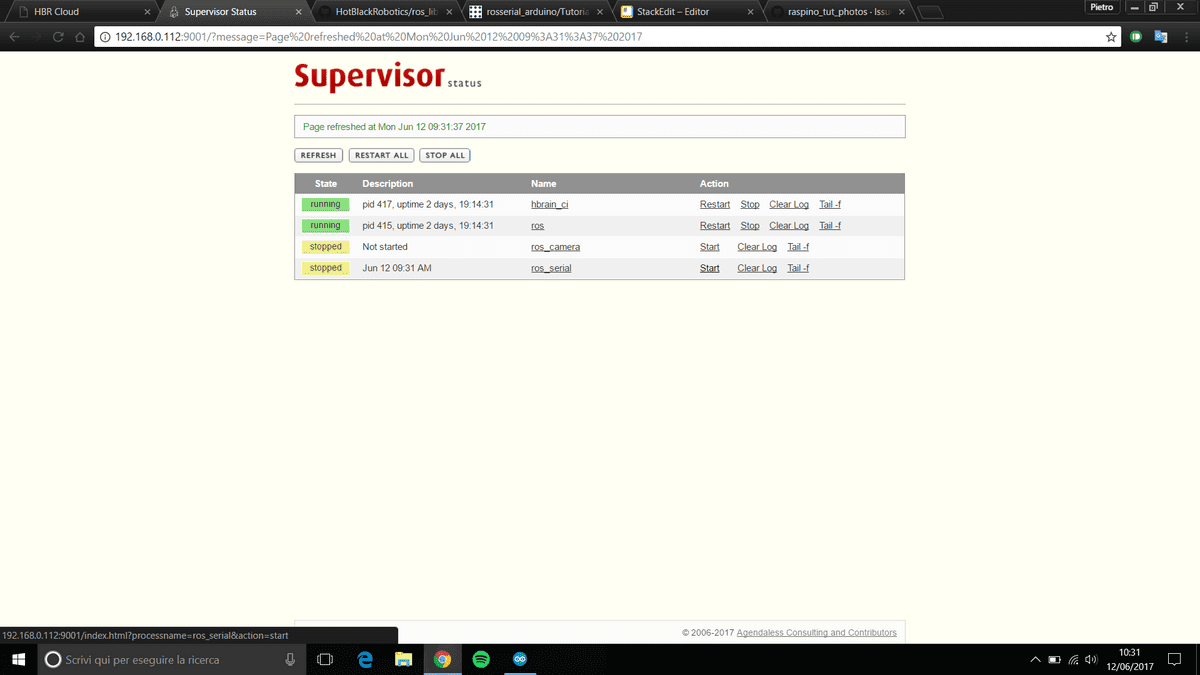Open the volume control in the tray
Viewport: 1200px width, 675px height.
coord(1090,659)
